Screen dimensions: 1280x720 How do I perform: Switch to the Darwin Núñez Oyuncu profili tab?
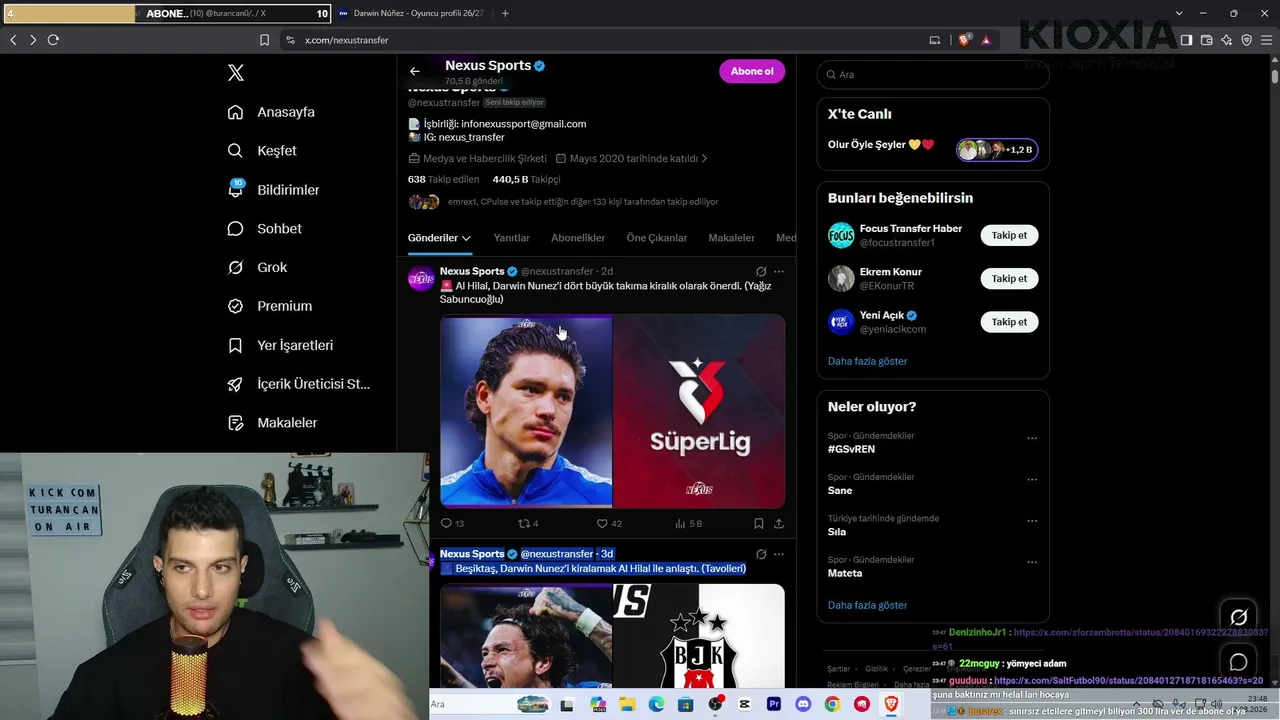412,14
